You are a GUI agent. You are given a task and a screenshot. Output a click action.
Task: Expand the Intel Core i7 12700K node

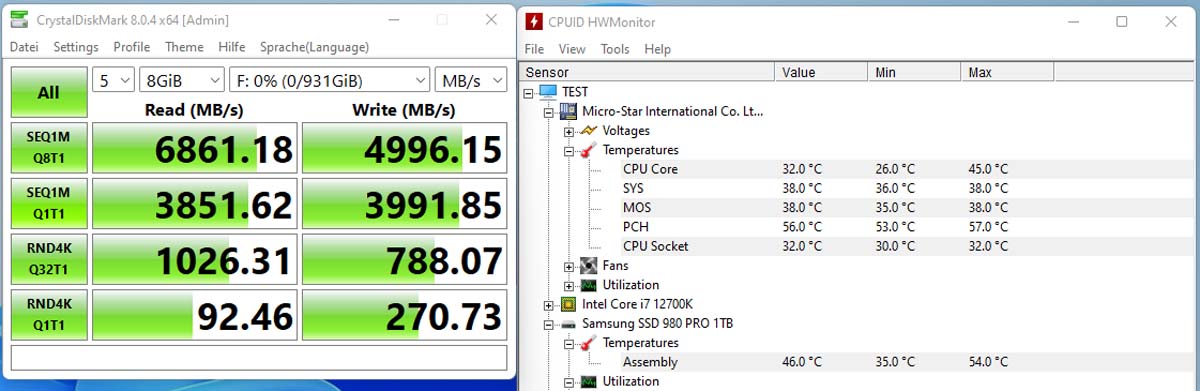[548, 304]
